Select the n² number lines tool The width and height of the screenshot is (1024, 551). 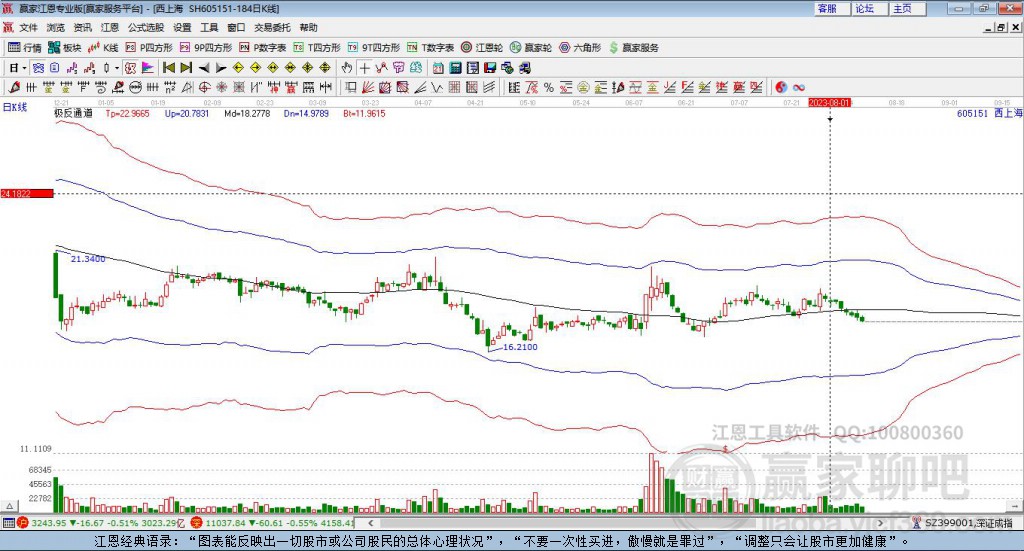point(170,87)
